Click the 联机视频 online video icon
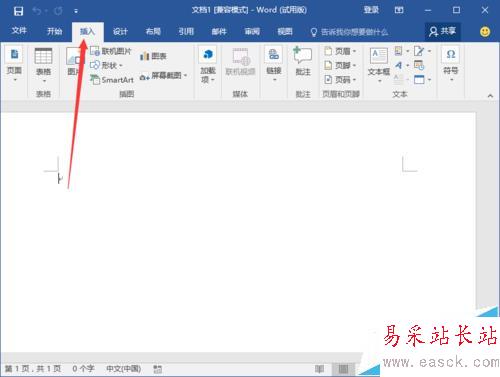This screenshot has height=377, width=500. coord(240,62)
